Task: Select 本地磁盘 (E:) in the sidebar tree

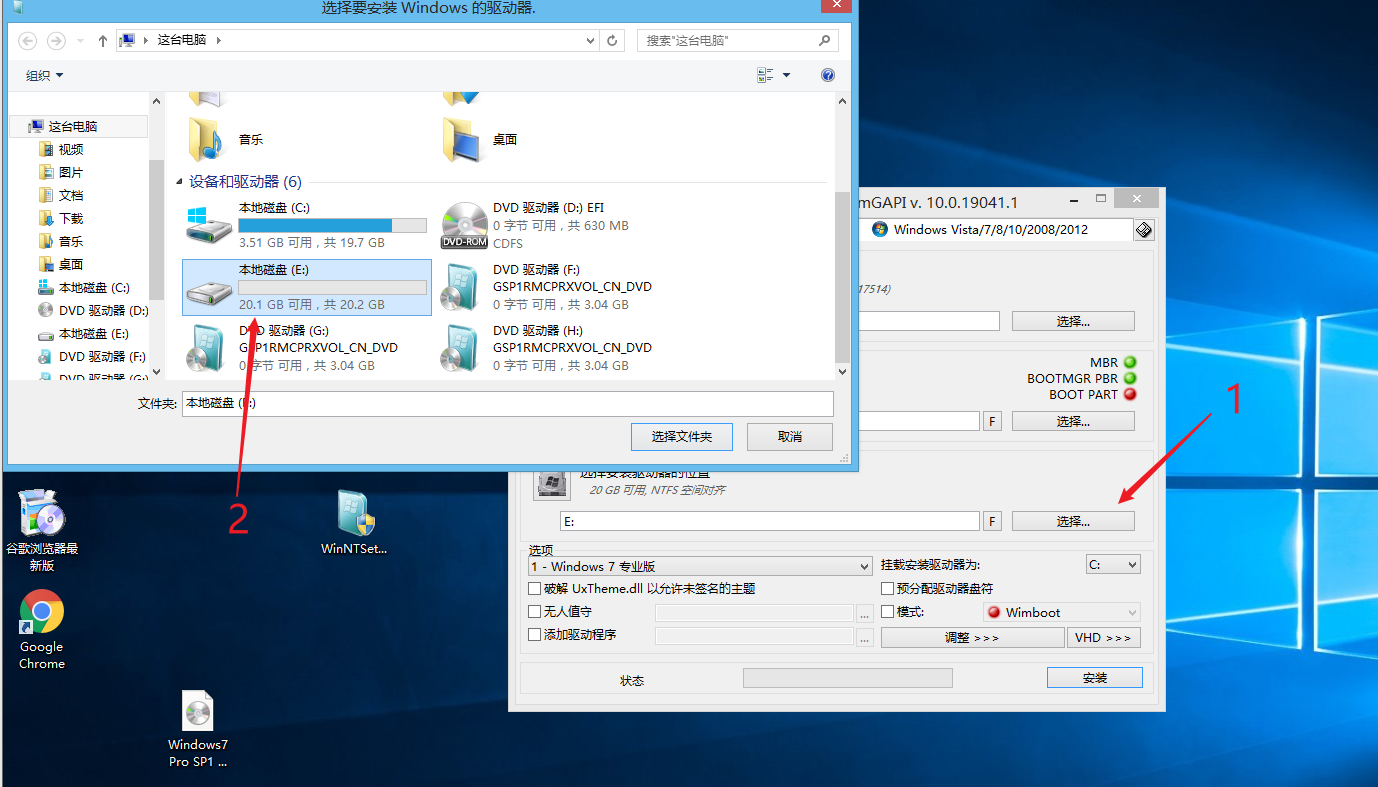Action: (93, 334)
